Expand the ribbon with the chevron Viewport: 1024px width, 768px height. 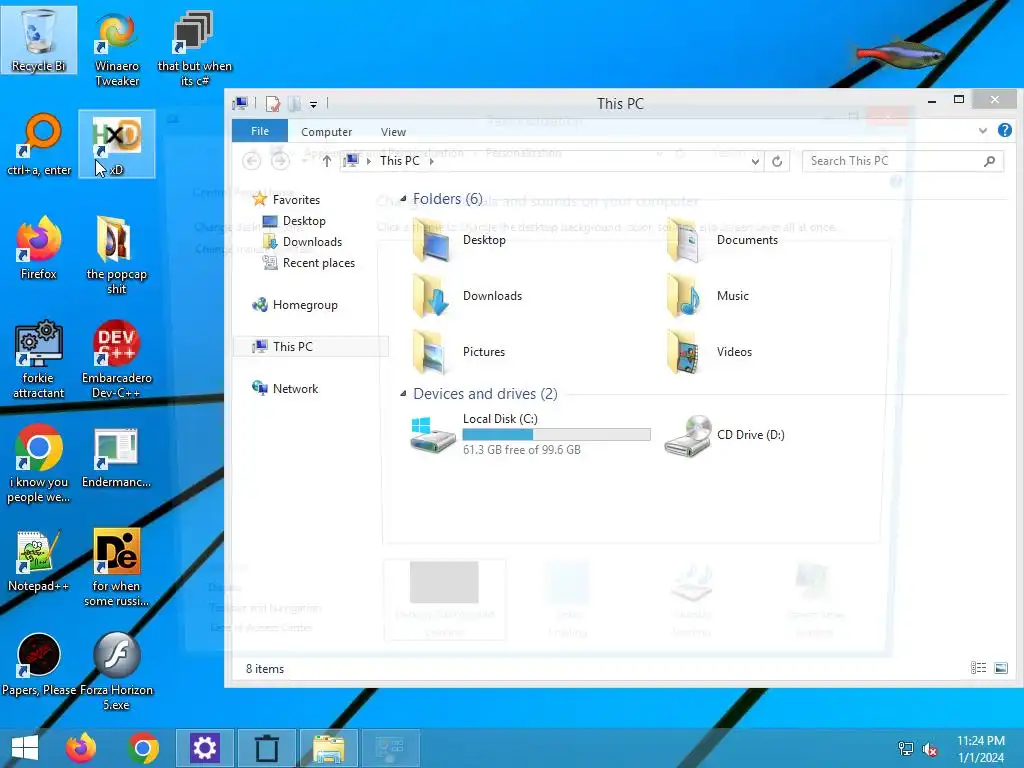(x=983, y=131)
